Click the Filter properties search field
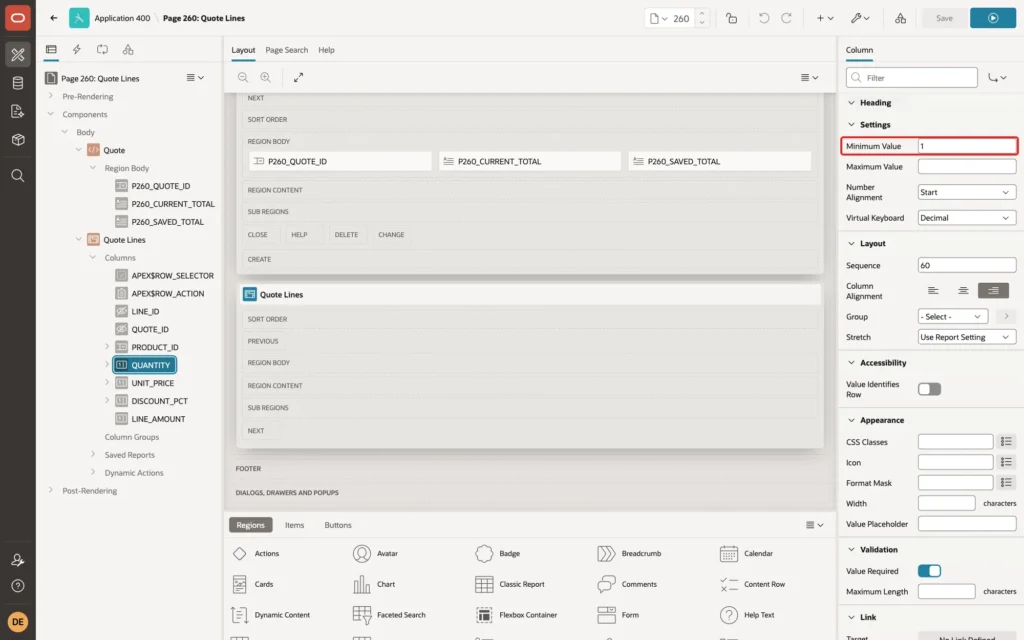The image size is (1024, 640). click(x=912, y=78)
